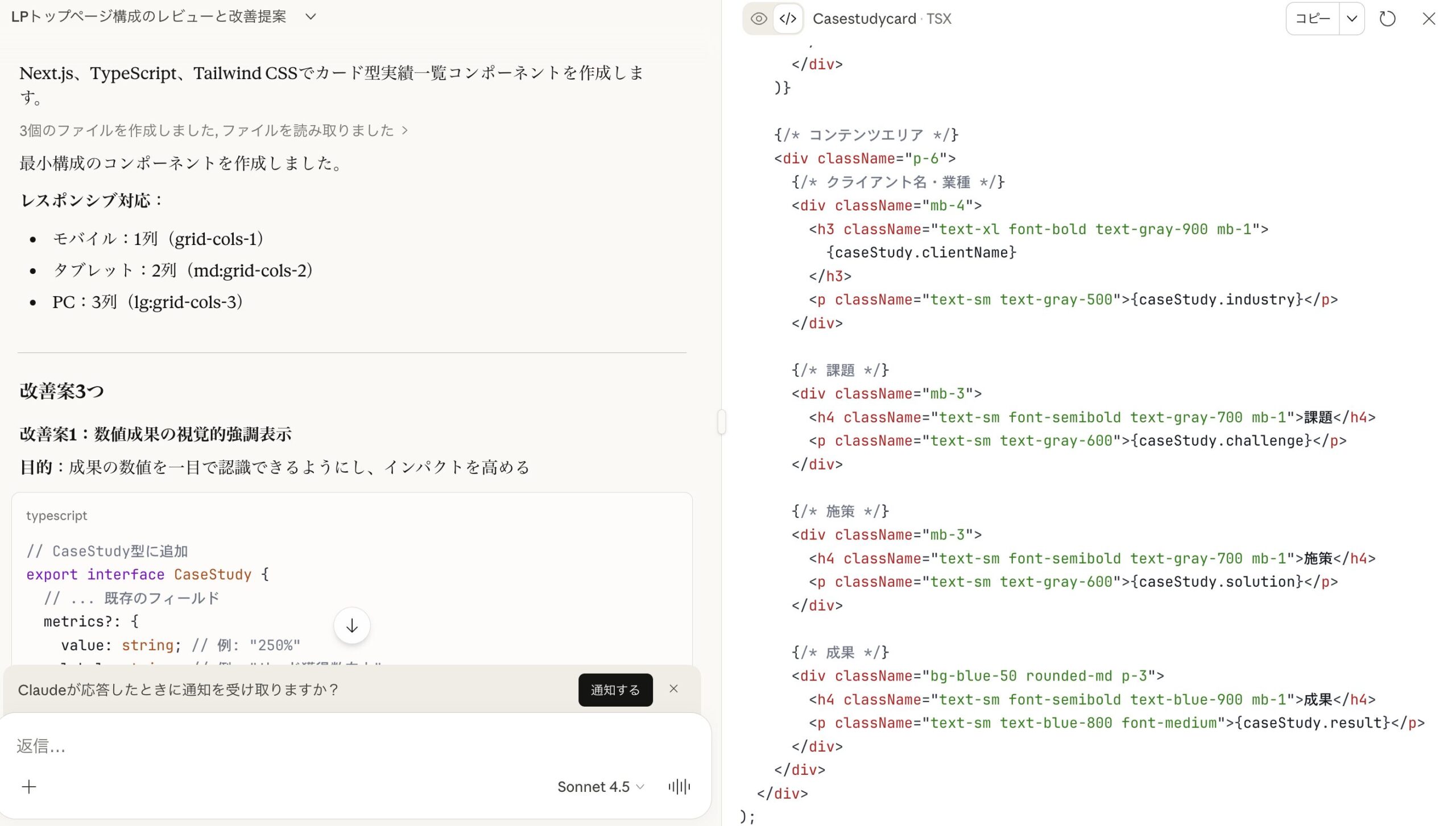Close the Casestudycard artifact panel
The height and width of the screenshot is (826, 1456).
[1429, 19]
